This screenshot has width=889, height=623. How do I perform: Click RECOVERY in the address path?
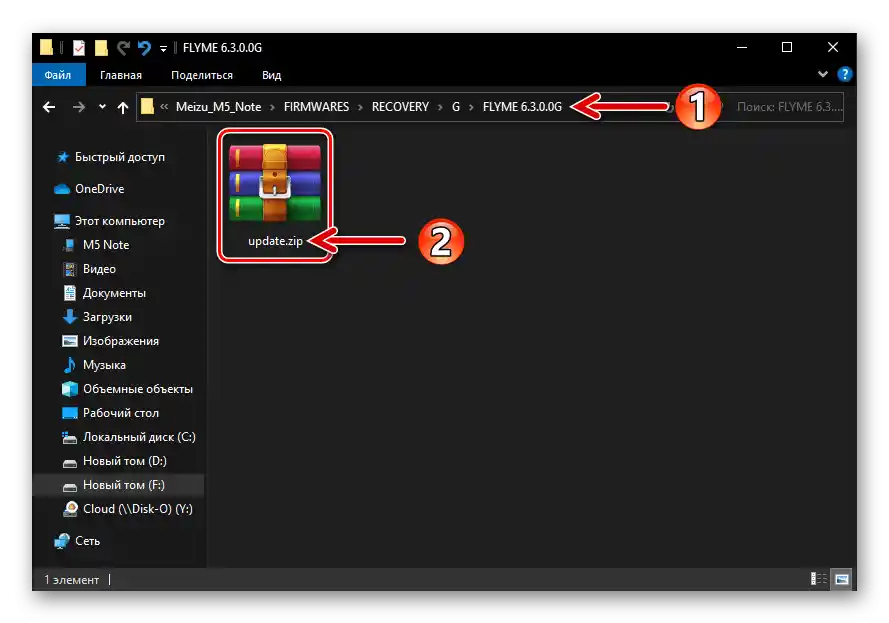[x=400, y=107]
